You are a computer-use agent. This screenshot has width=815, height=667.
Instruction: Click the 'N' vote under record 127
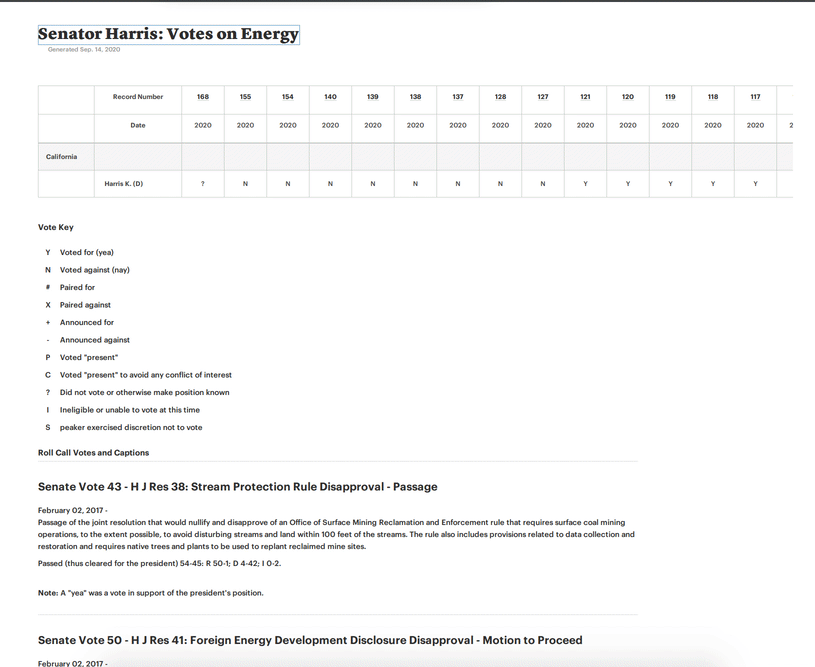543,184
